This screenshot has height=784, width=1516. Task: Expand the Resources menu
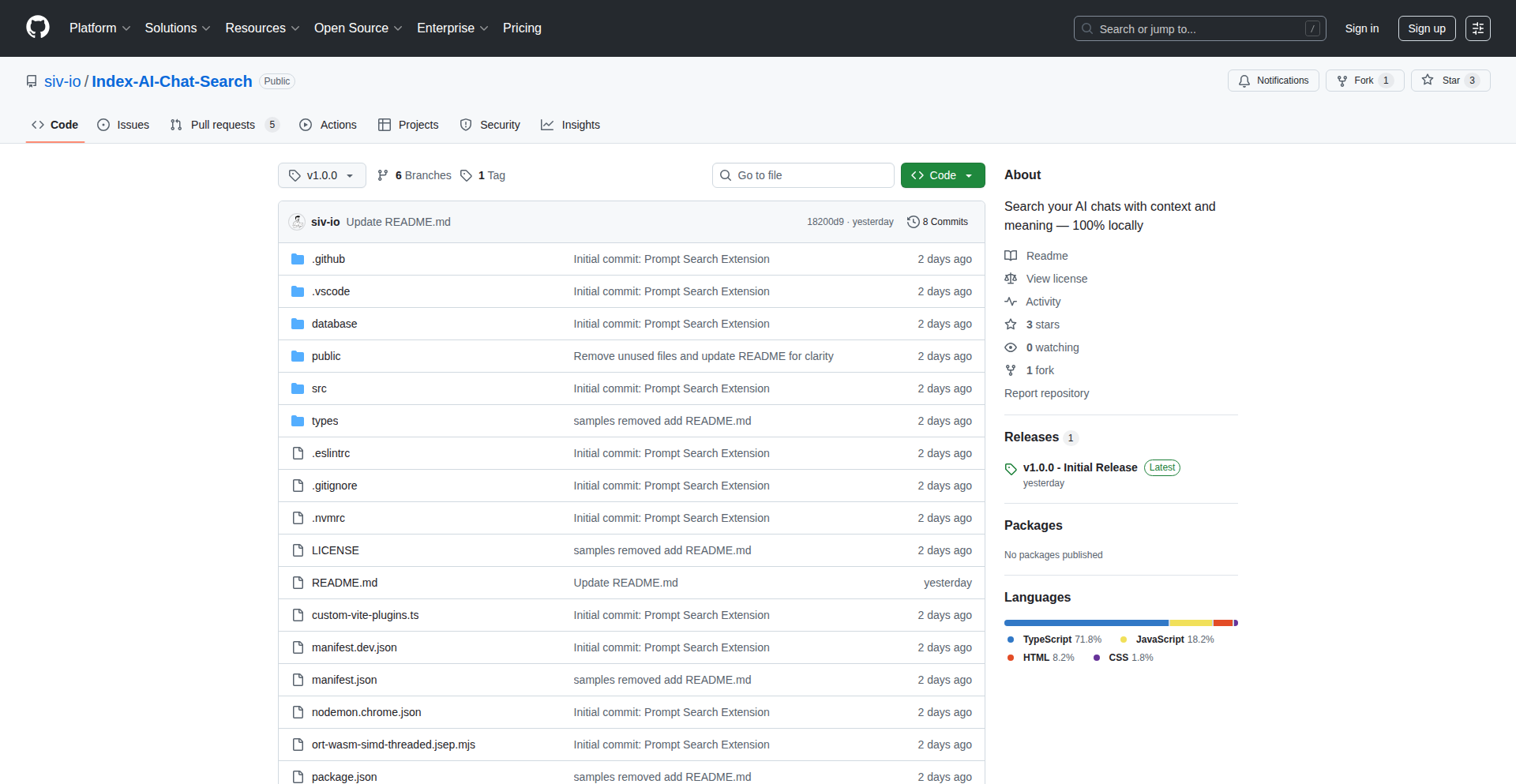(262, 28)
